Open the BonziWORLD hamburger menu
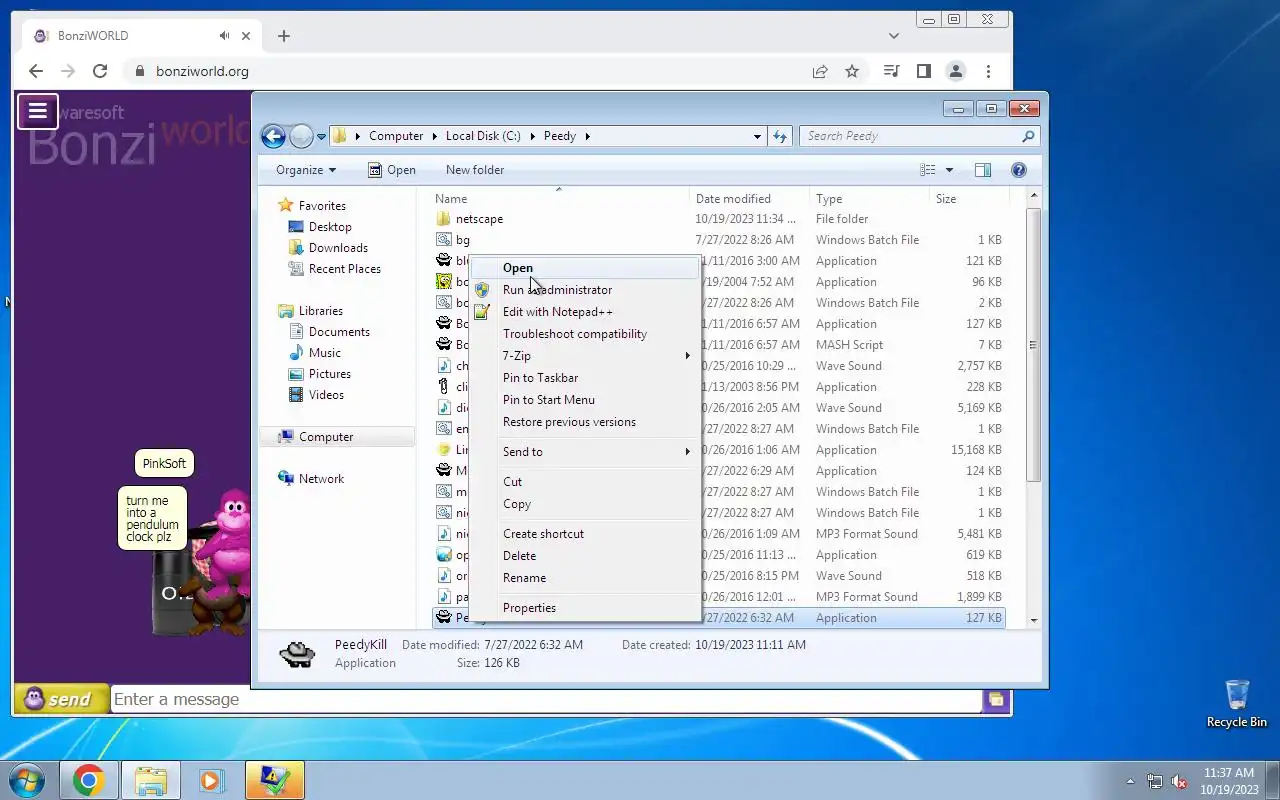Screen dimensions: 1280x800 38,111
